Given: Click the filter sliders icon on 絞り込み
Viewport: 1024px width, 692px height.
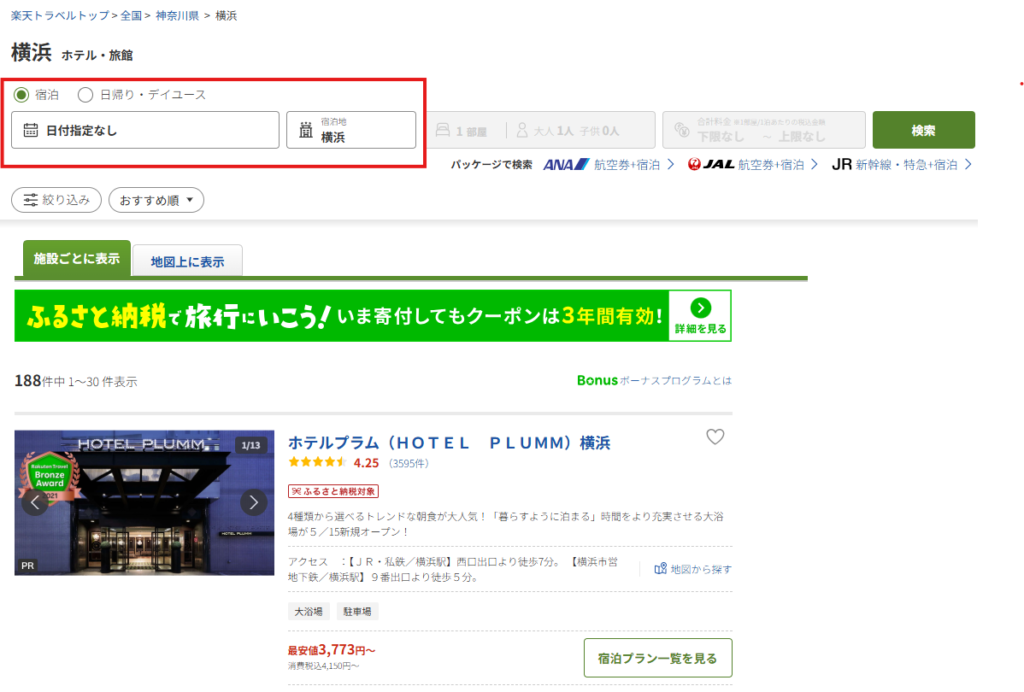Looking at the screenshot, I should point(31,200).
